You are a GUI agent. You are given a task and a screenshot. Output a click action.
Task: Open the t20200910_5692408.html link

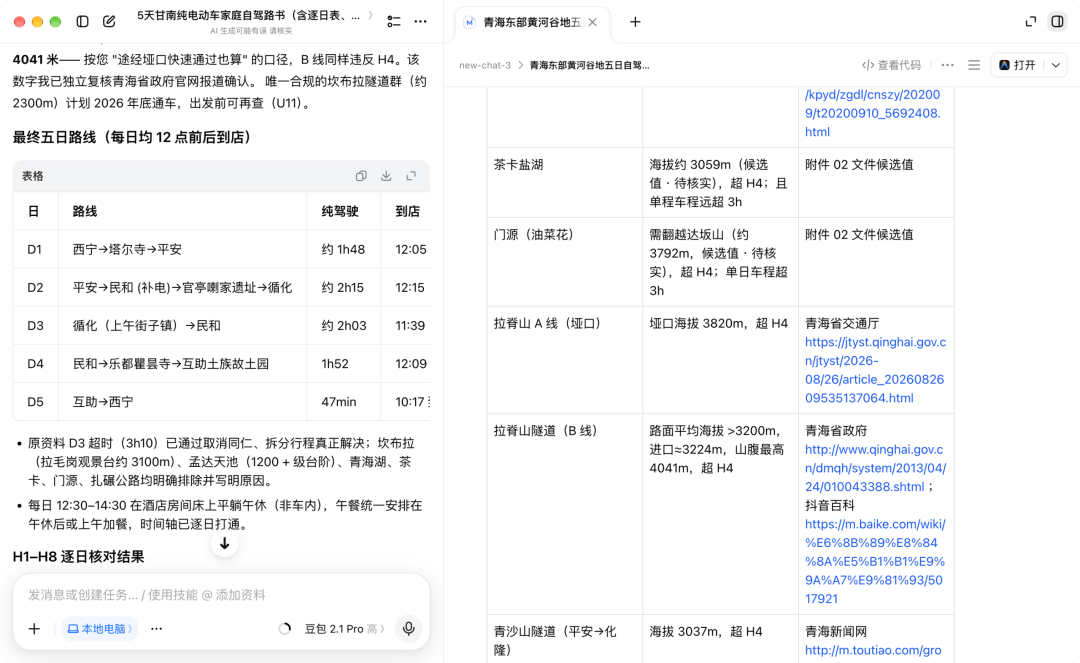(873, 113)
